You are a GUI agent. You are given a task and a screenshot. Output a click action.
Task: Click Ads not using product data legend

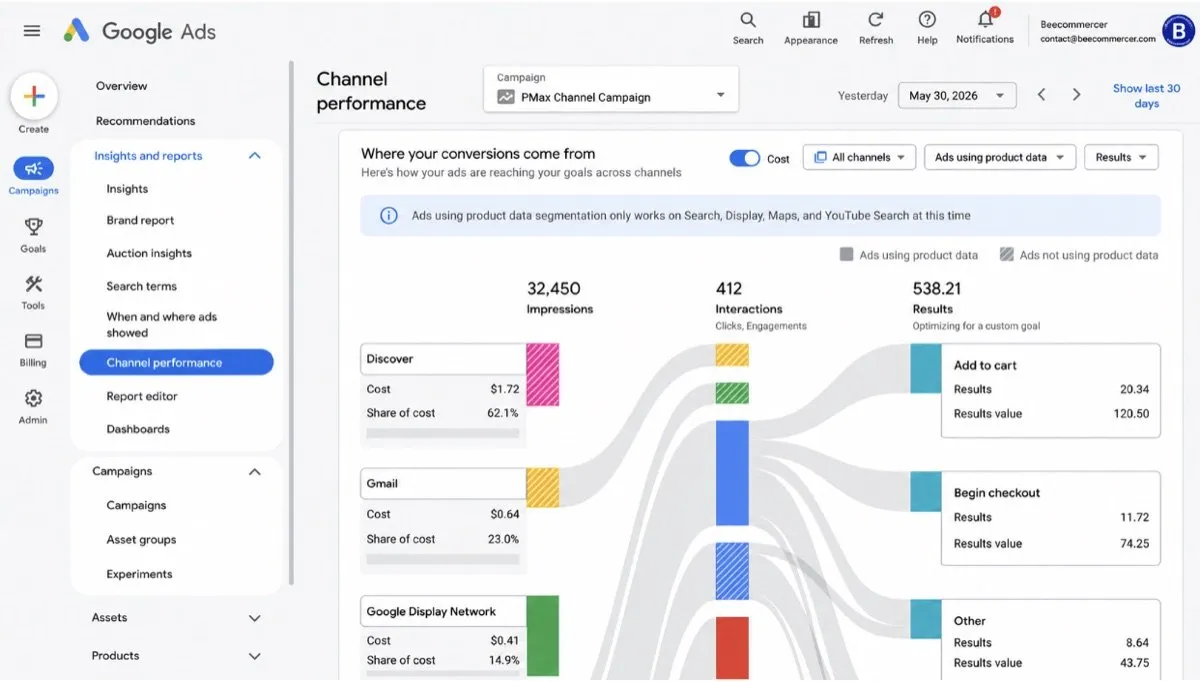1079,255
